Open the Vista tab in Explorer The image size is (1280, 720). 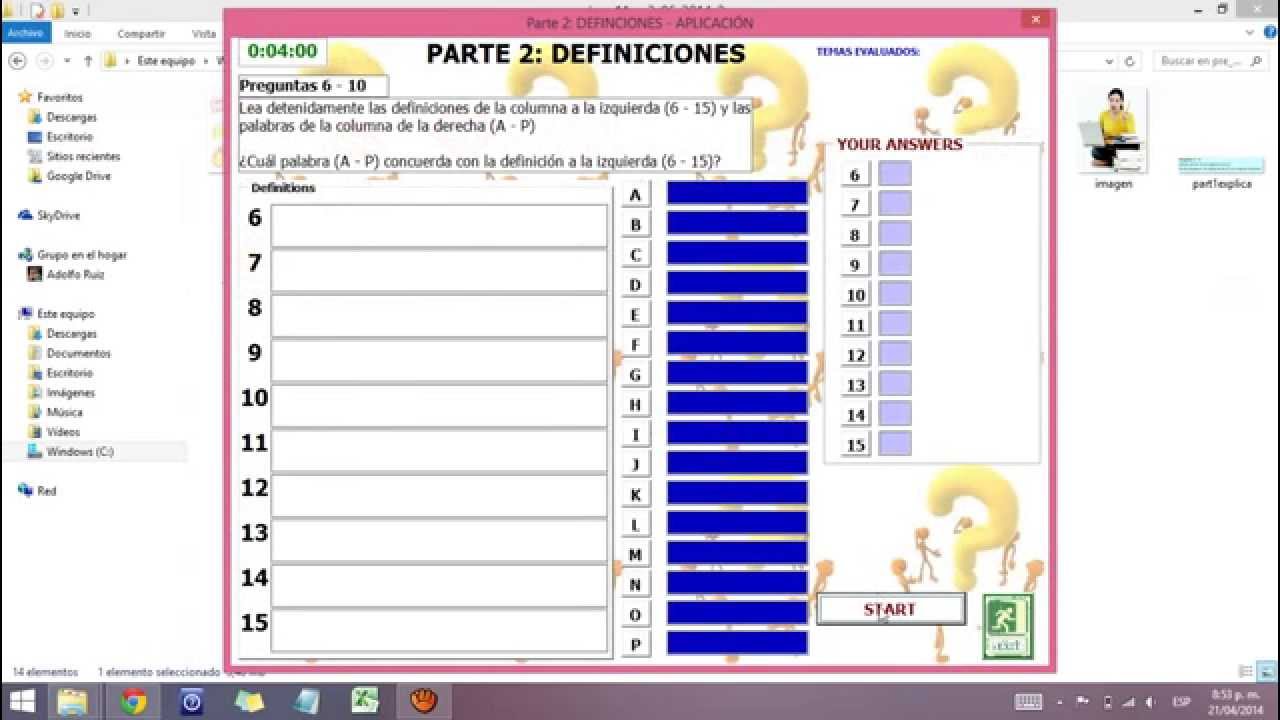tap(204, 33)
